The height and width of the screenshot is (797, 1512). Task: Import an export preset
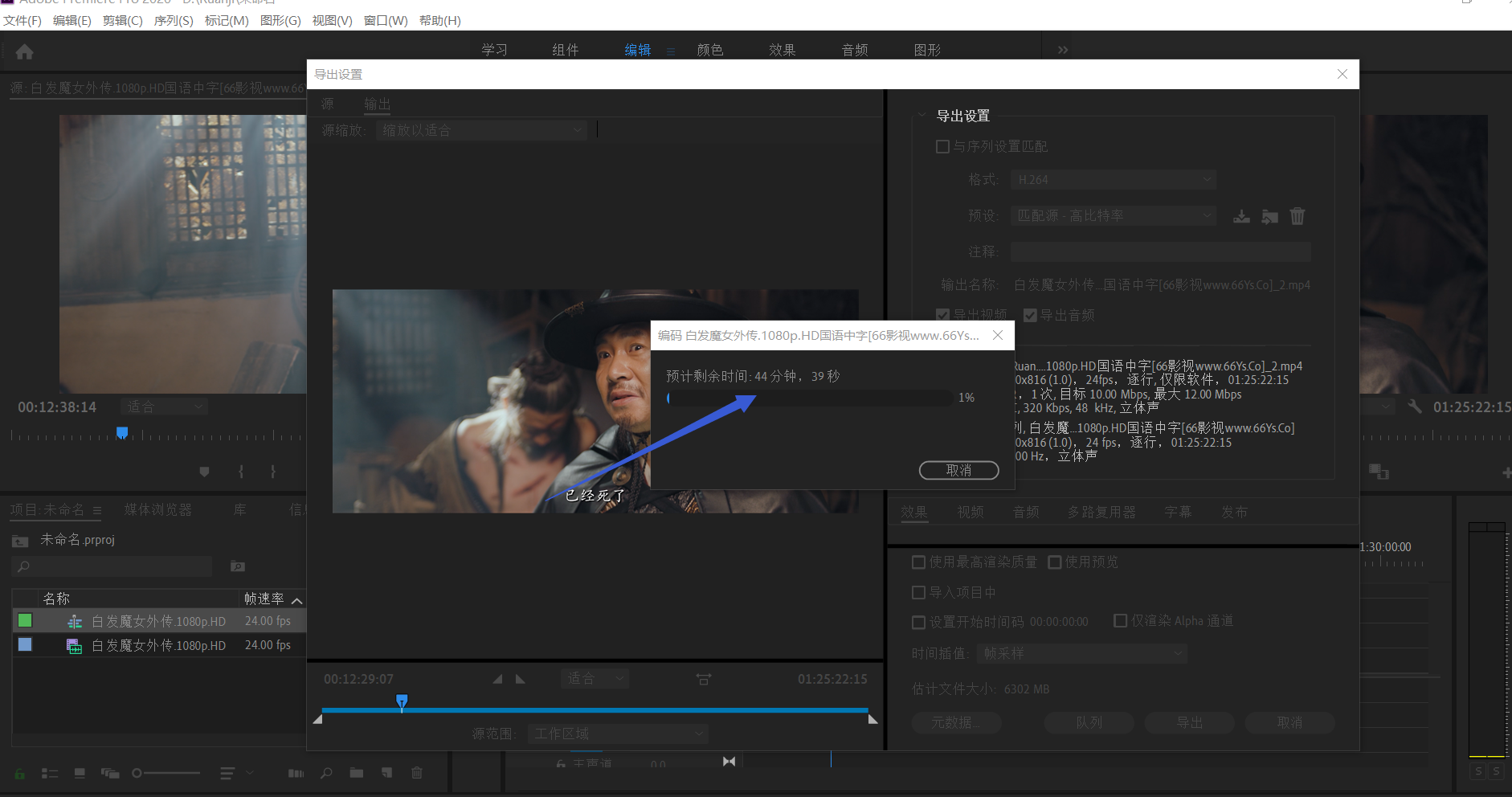coord(1269,216)
